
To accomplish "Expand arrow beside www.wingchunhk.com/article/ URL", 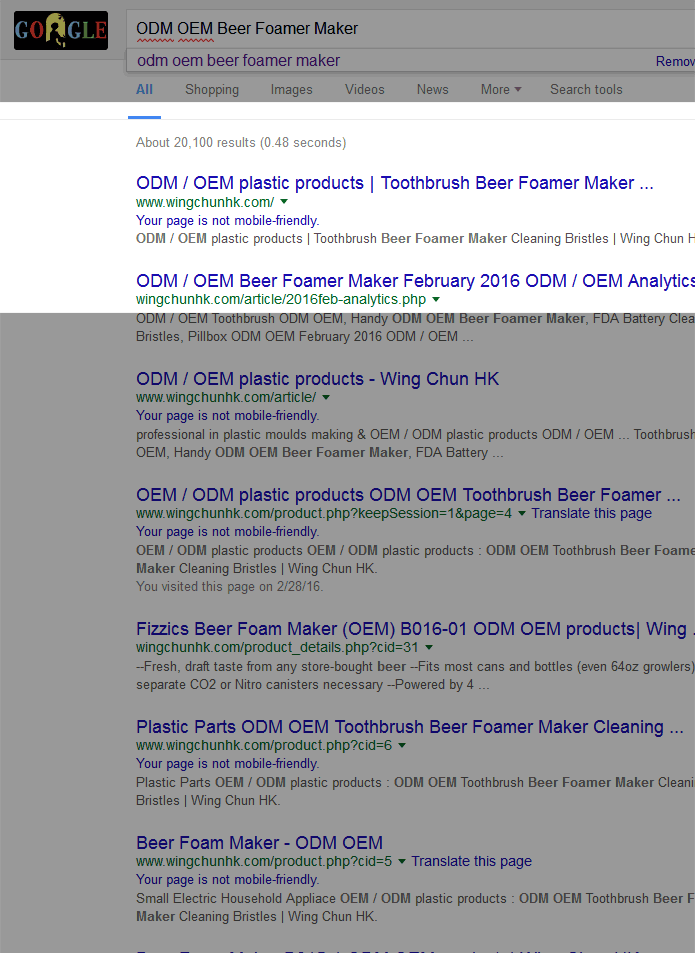I will [x=326, y=397].
